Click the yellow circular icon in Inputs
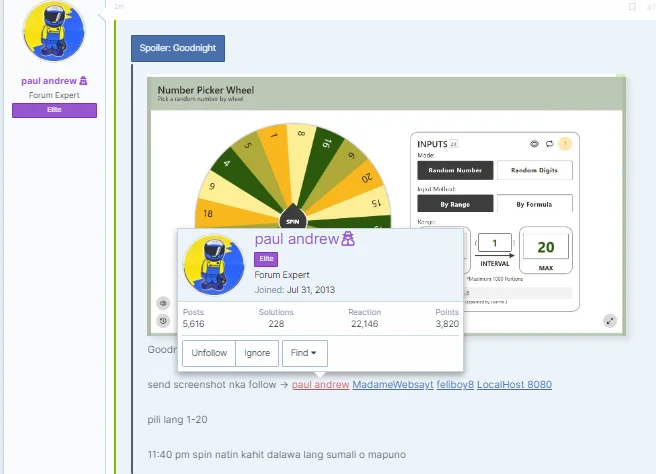 pos(565,144)
